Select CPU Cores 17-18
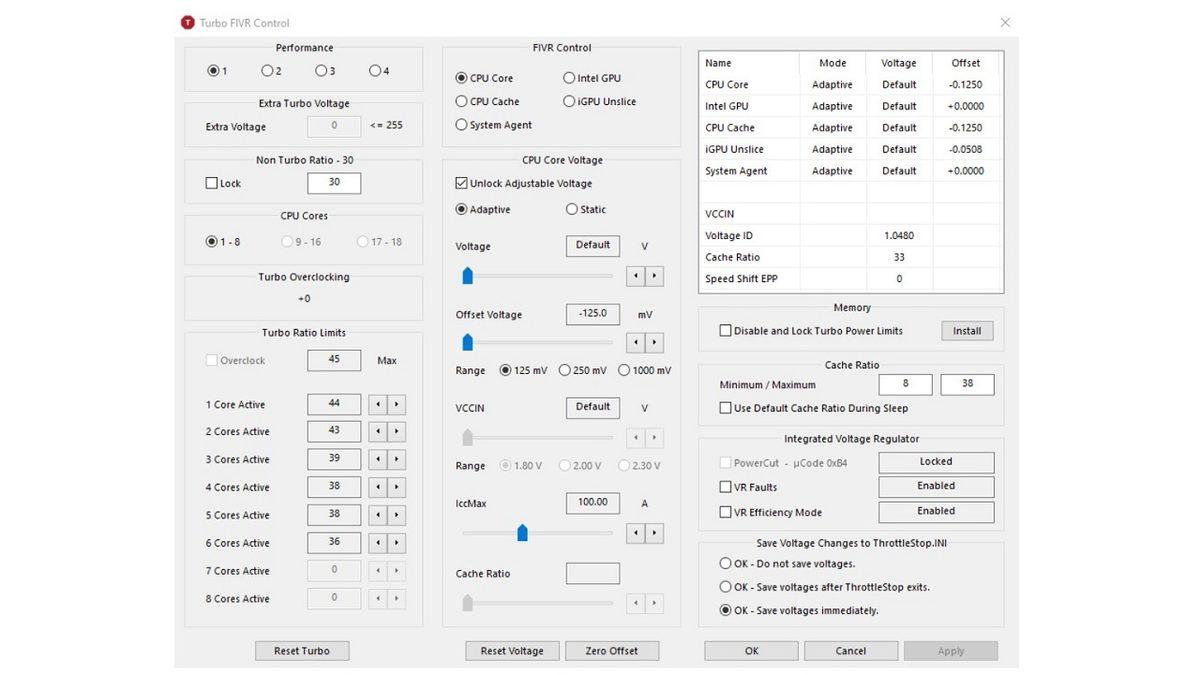Viewport: 1200px width, 675px height. 362,241
